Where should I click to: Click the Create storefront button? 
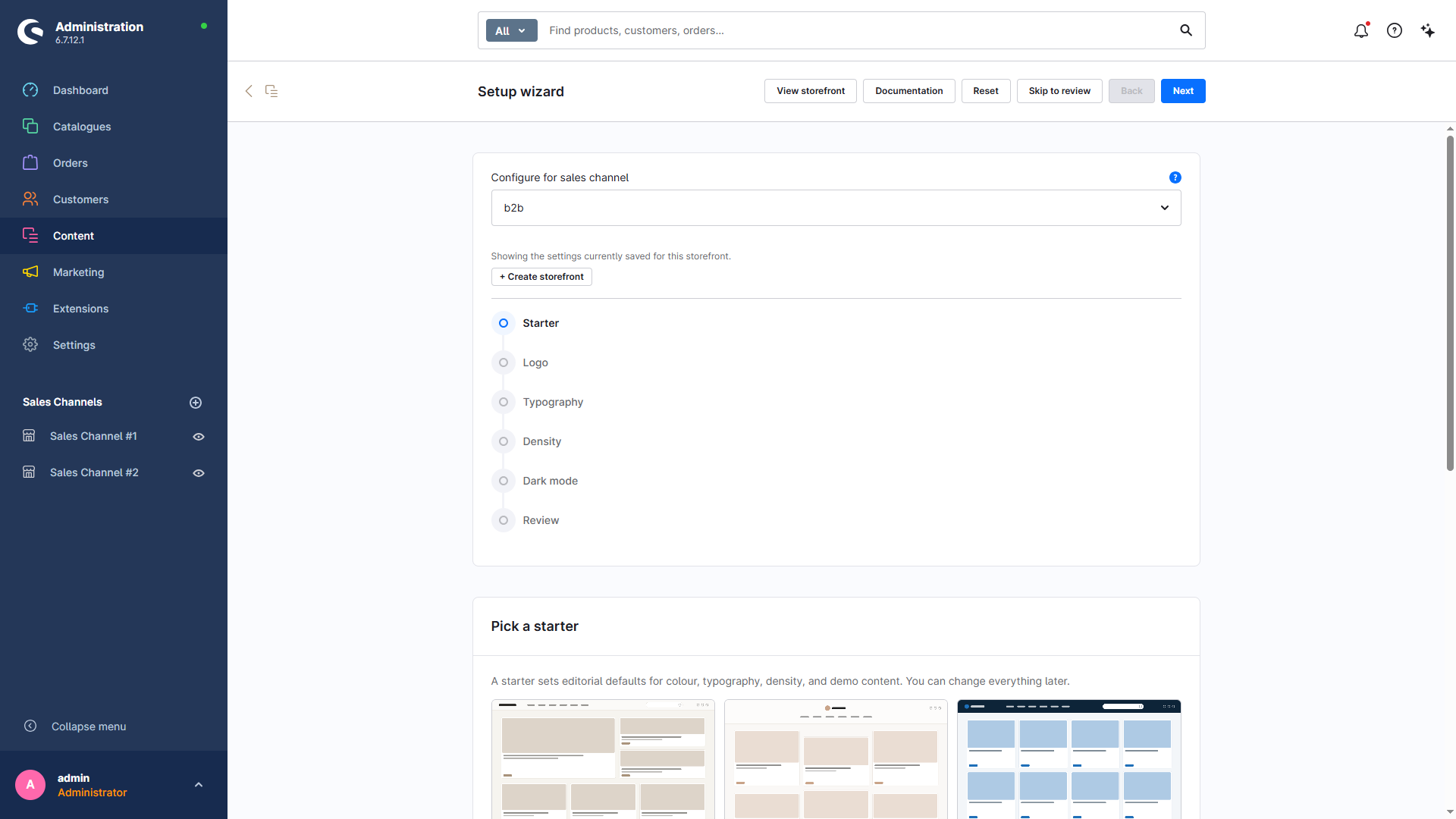(x=541, y=277)
